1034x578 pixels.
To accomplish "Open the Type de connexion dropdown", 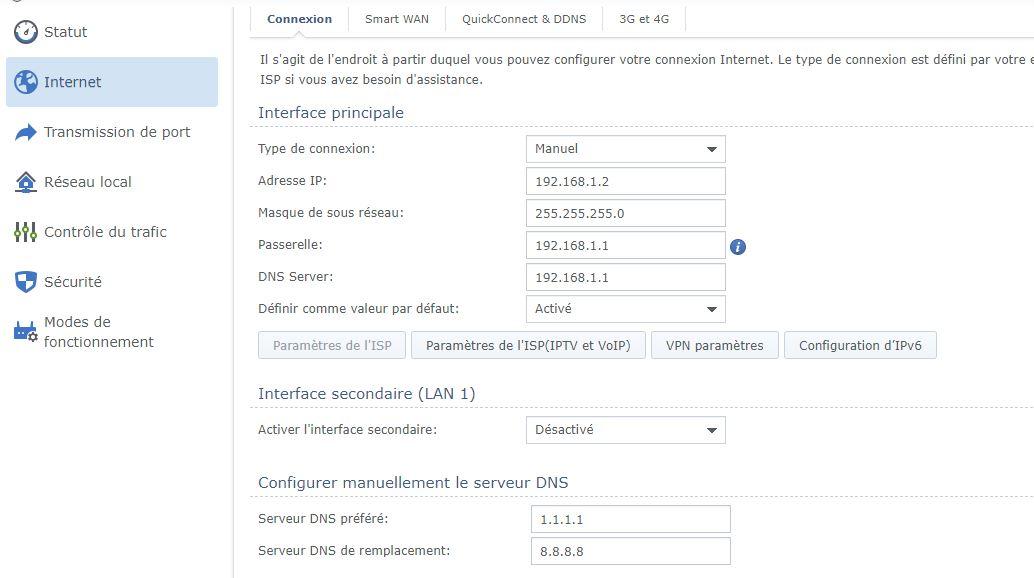I will click(625, 149).
